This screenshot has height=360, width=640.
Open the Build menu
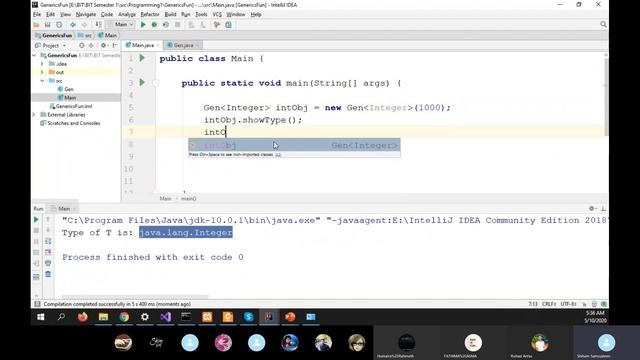pyautogui.click(x=170, y=14)
